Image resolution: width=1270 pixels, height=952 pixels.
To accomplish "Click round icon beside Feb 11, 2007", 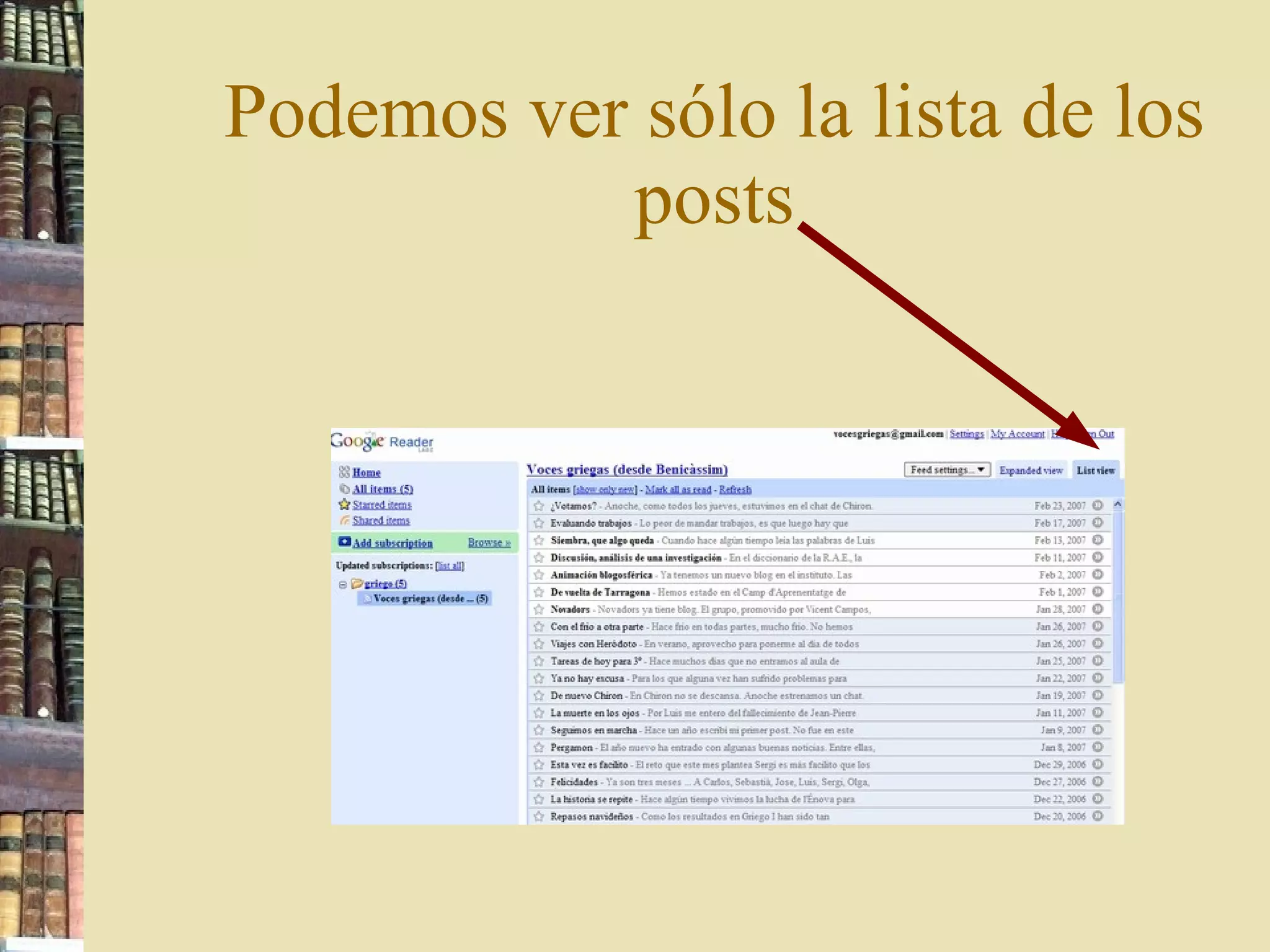I will pos(1098,557).
